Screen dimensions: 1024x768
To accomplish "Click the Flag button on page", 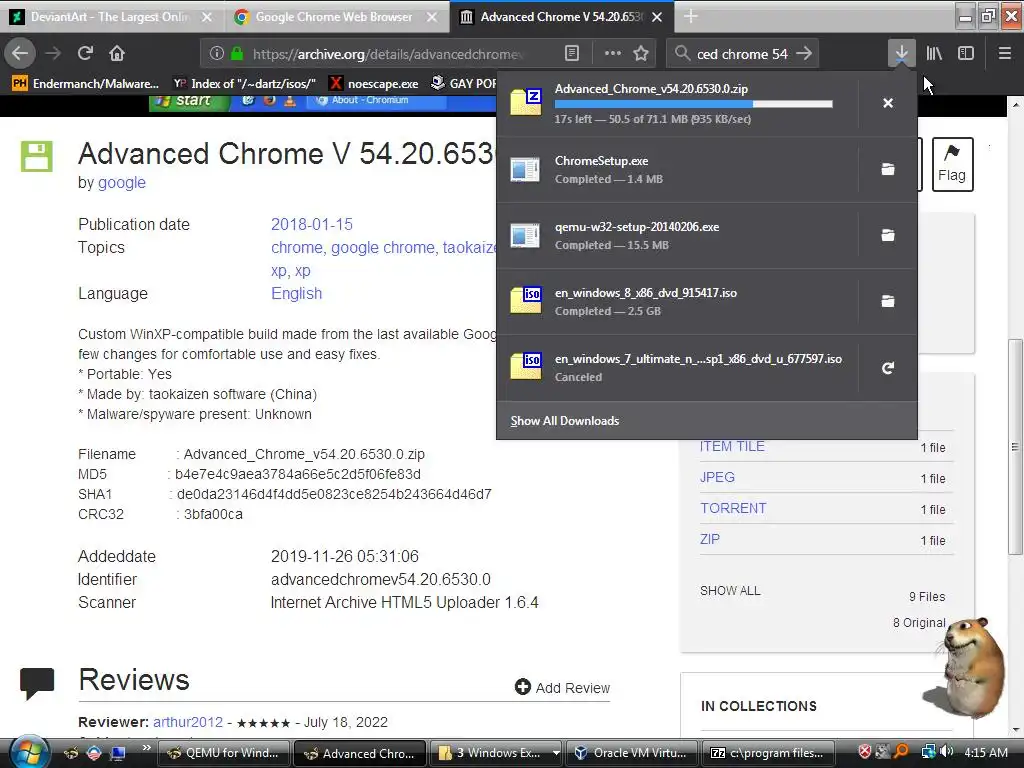I will [952, 164].
